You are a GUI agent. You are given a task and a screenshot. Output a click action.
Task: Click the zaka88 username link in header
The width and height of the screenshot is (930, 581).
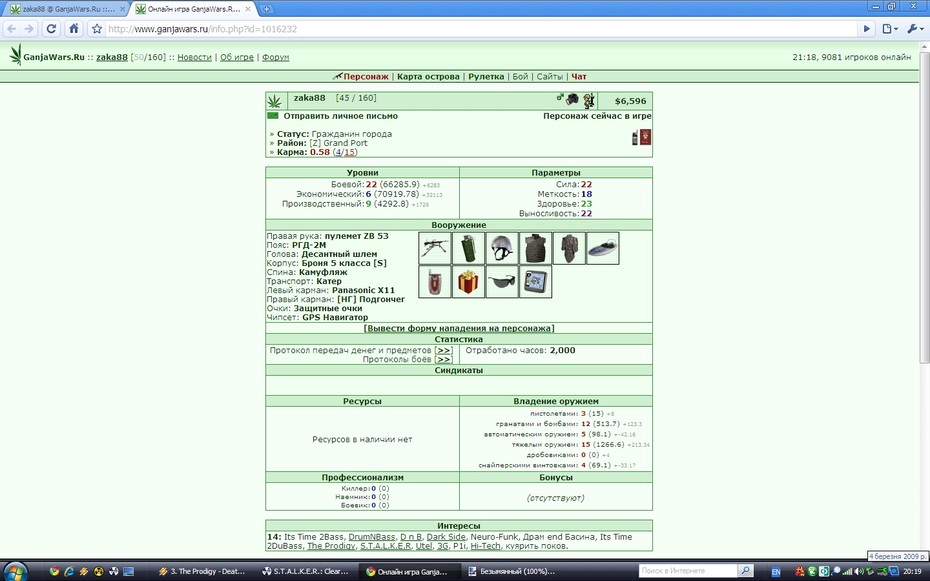pyautogui.click(x=112, y=57)
